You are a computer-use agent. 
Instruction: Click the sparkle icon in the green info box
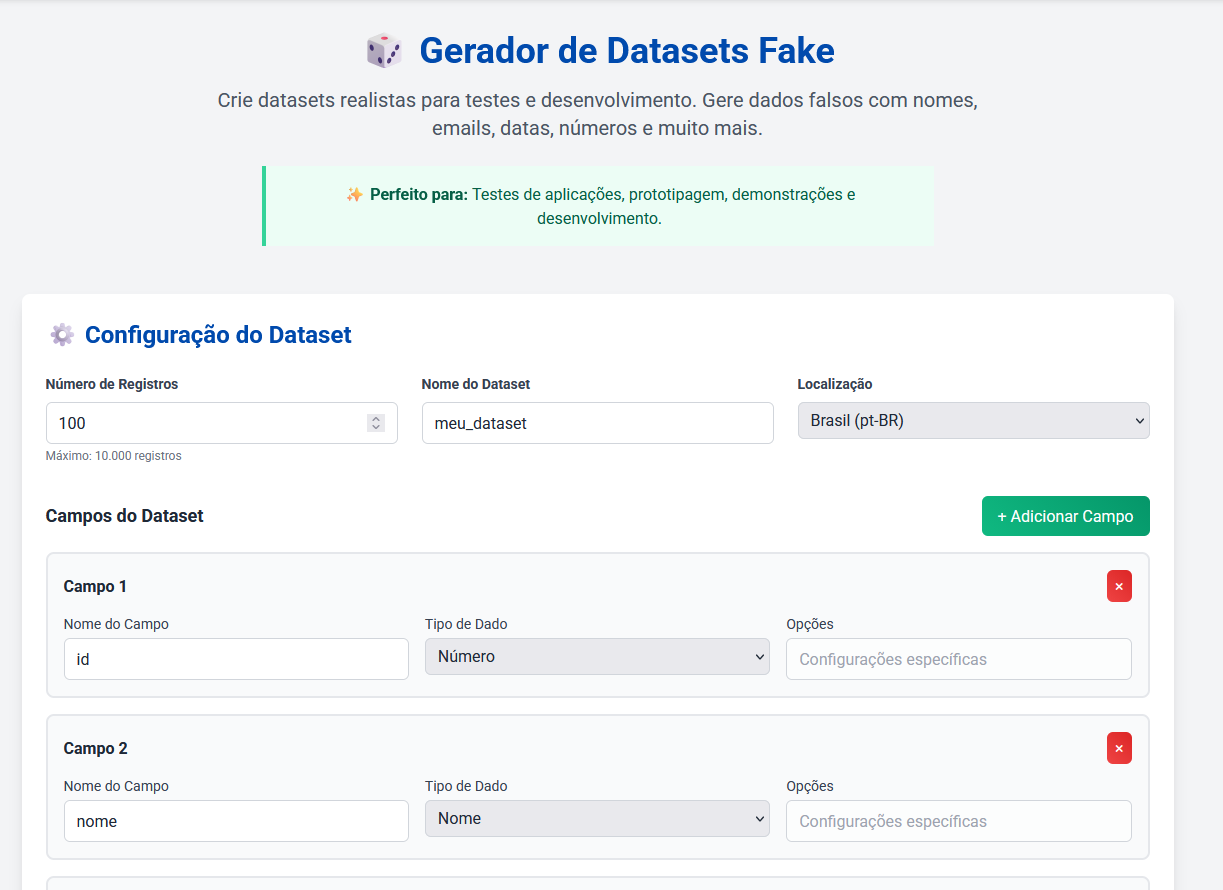tap(355, 196)
